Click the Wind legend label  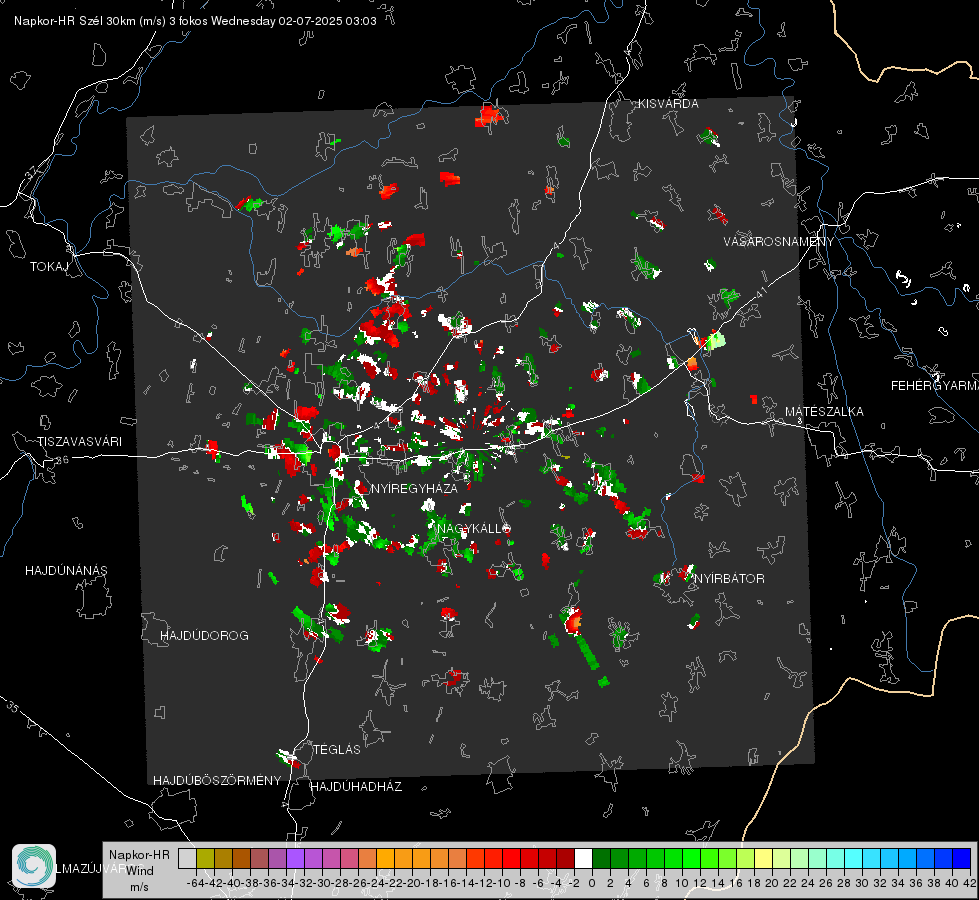[x=140, y=871]
